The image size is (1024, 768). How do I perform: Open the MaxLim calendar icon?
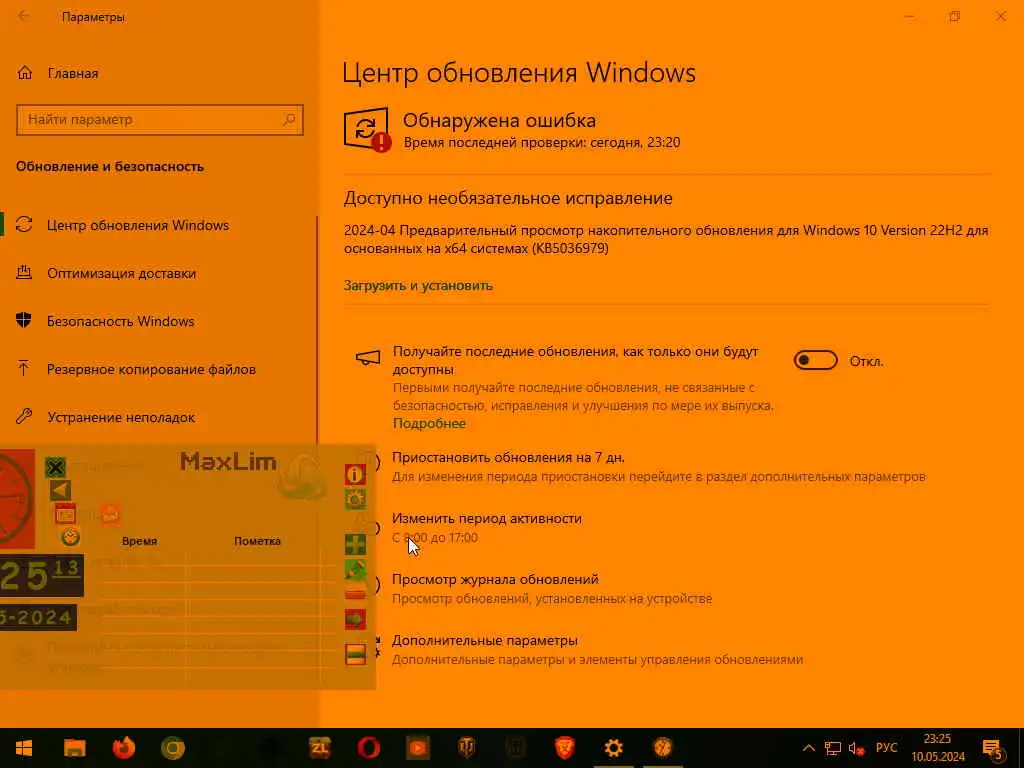(x=65, y=515)
